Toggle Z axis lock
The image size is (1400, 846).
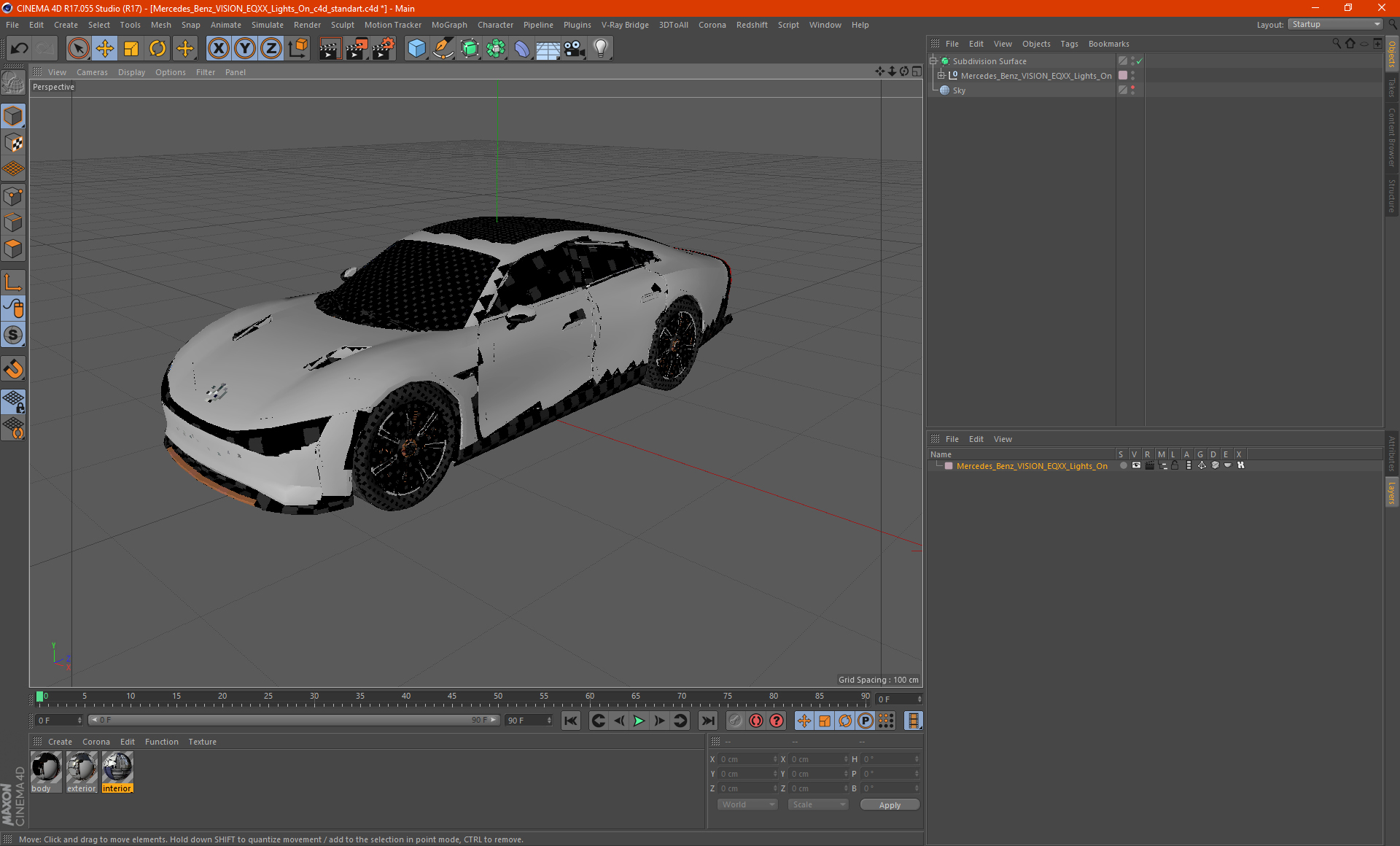[271, 49]
